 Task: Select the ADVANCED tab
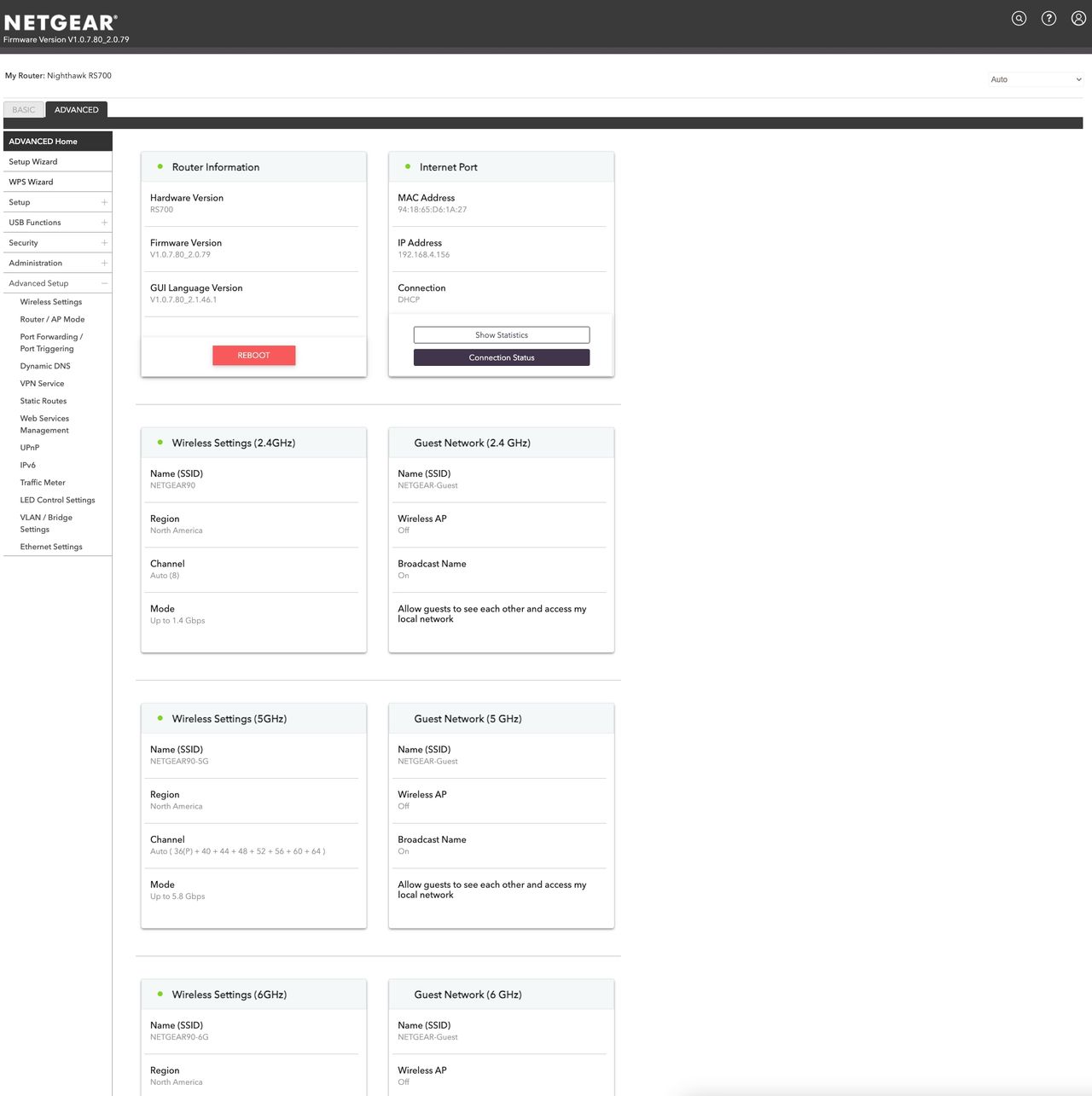tap(77, 110)
